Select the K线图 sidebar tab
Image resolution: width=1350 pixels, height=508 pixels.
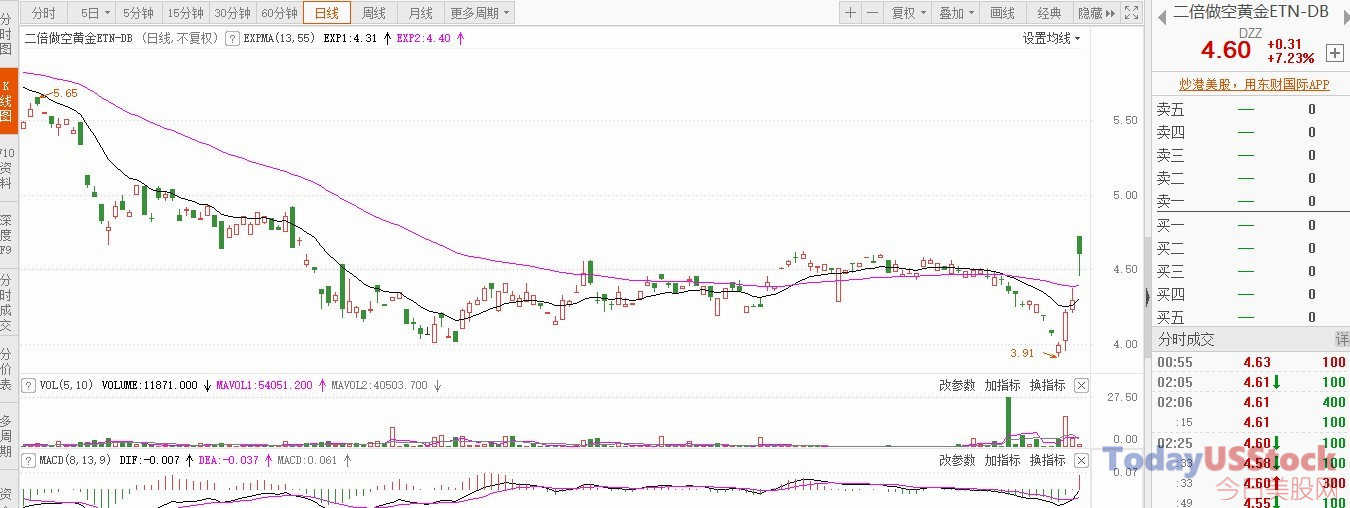pyautogui.click(x=8, y=101)
